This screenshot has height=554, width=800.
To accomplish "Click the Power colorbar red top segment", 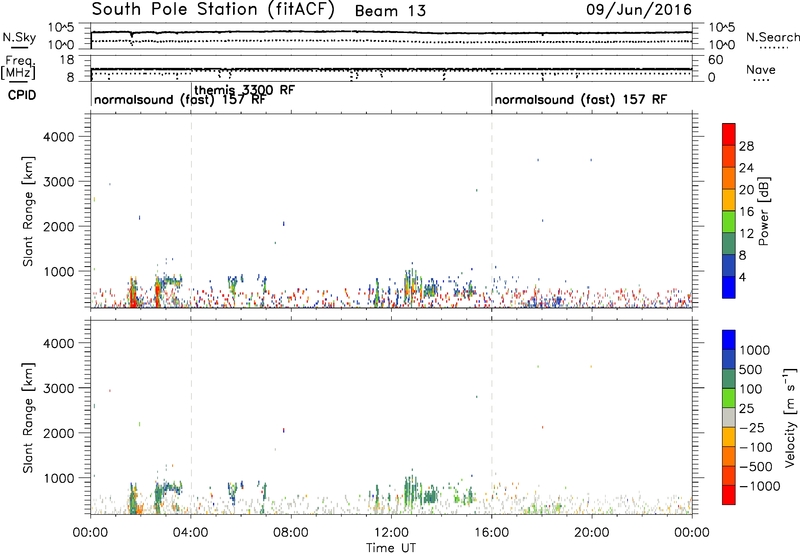I will (x=729, y=134).
